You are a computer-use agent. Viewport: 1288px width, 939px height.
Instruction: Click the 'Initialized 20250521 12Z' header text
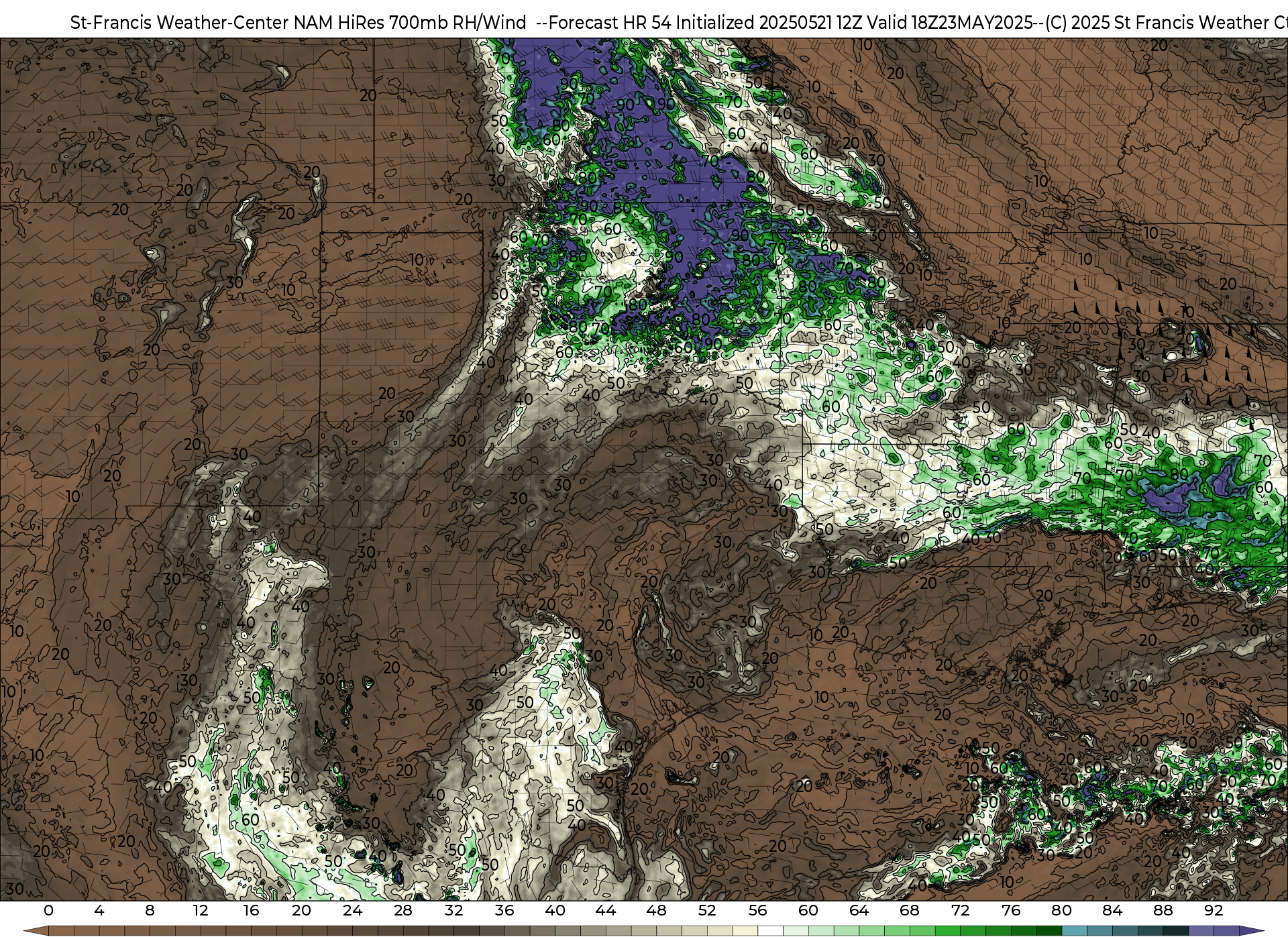tap(769, 22)
